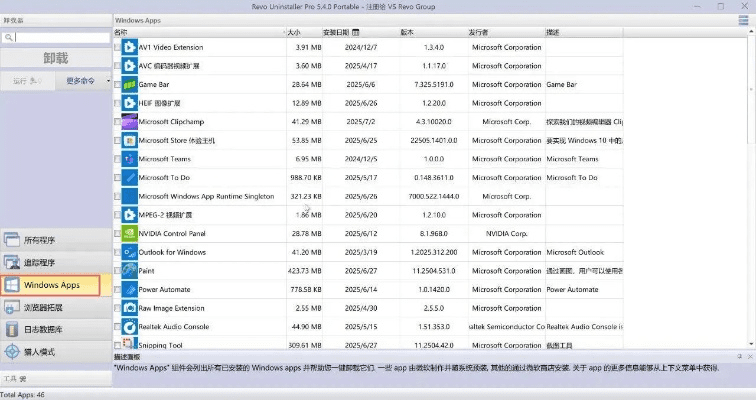Click the Game Bar app icon
Screen dimensions: 756x400
tap(130, 84)
